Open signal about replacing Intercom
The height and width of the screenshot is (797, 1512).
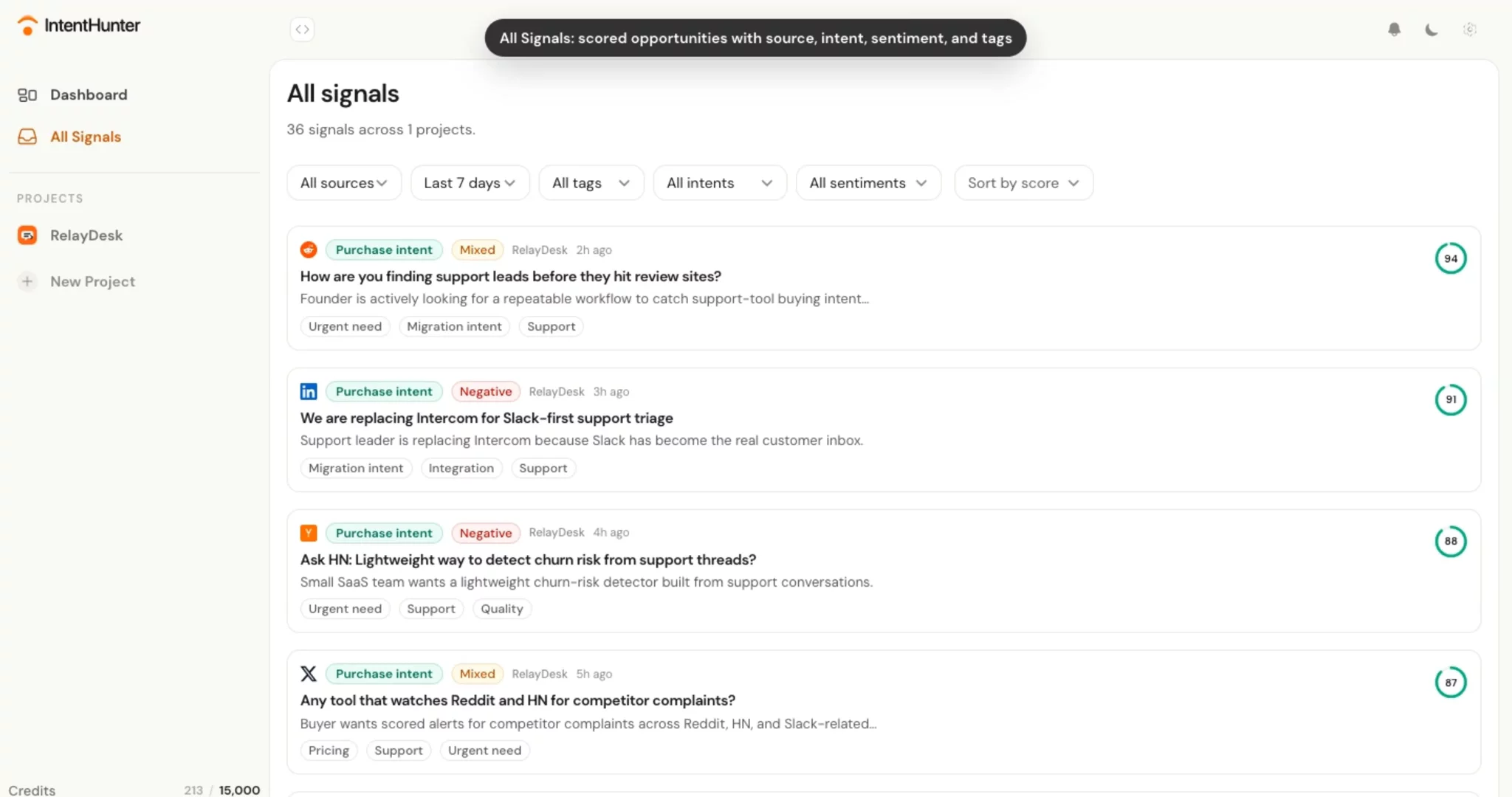(487, 418)
